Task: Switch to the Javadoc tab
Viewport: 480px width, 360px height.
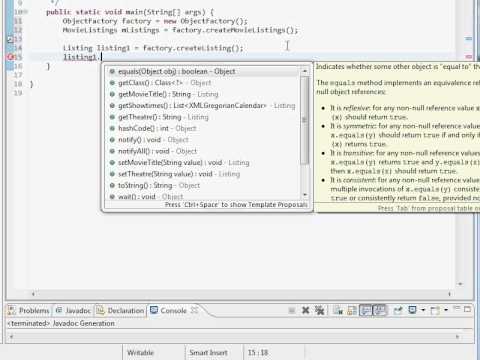Action: pos(73,311)
